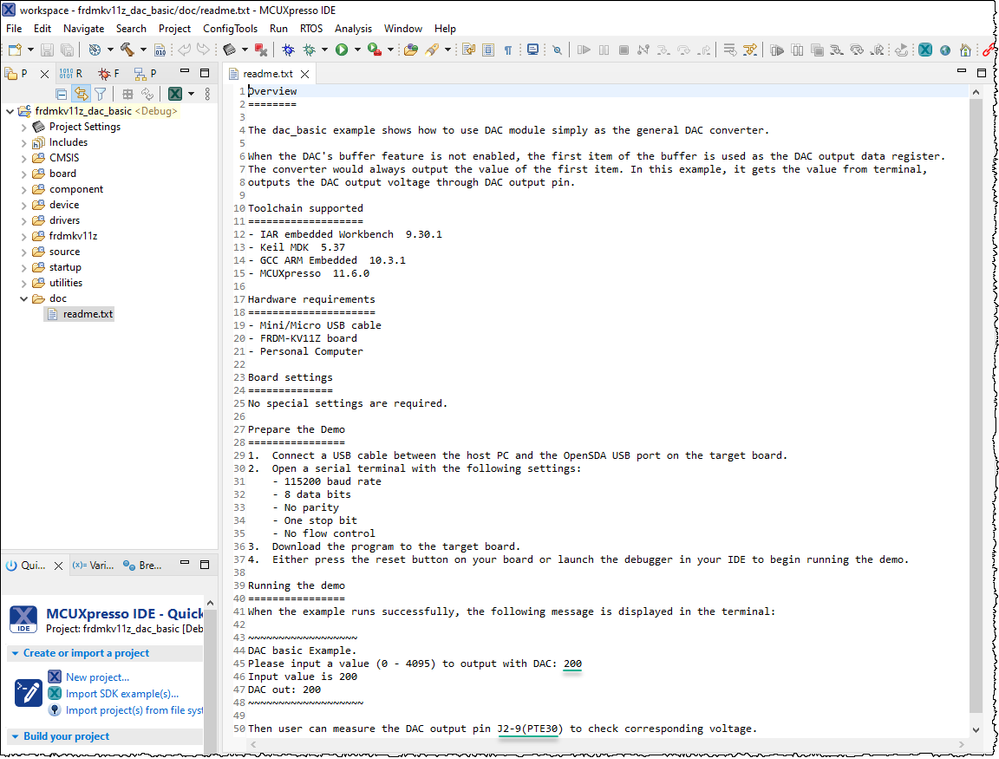
Task: Open the Navigate menu
Action: click(83, 29)
